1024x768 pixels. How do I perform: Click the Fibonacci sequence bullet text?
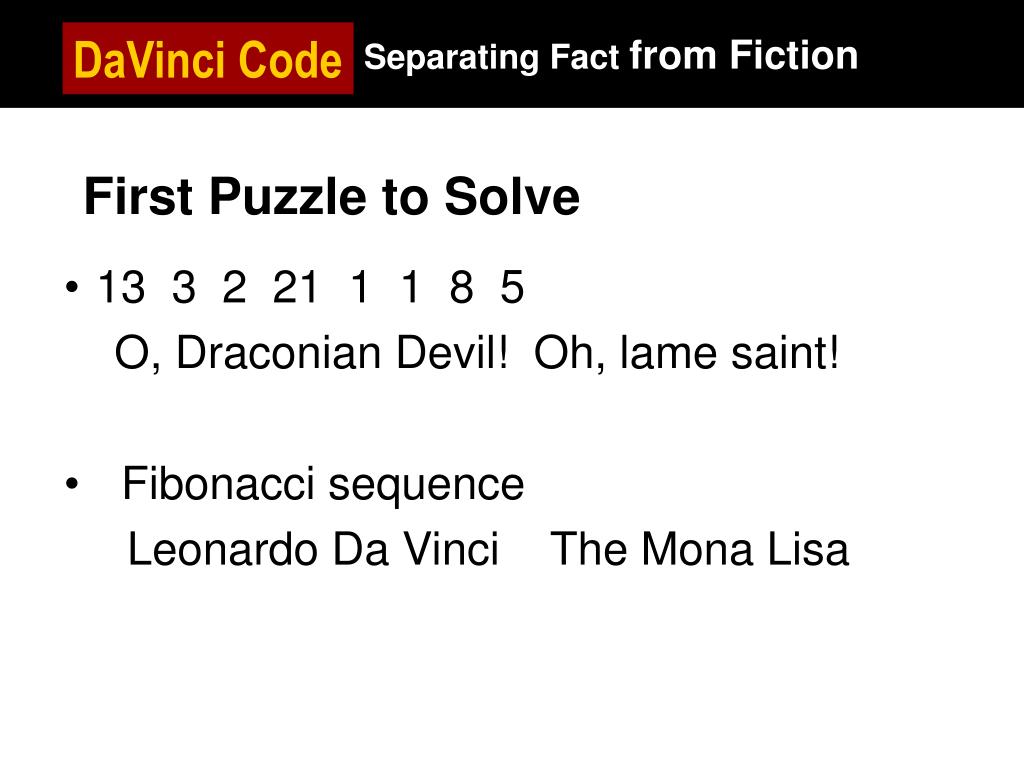[323, 485]
